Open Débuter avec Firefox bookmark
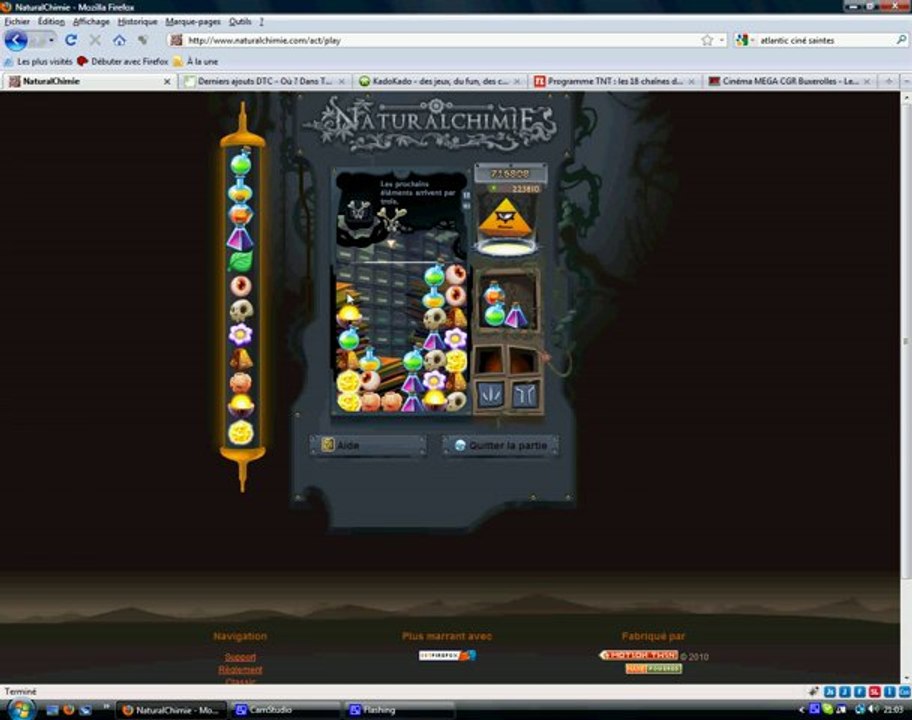The image size is (912, 720). tap(123, 61)
